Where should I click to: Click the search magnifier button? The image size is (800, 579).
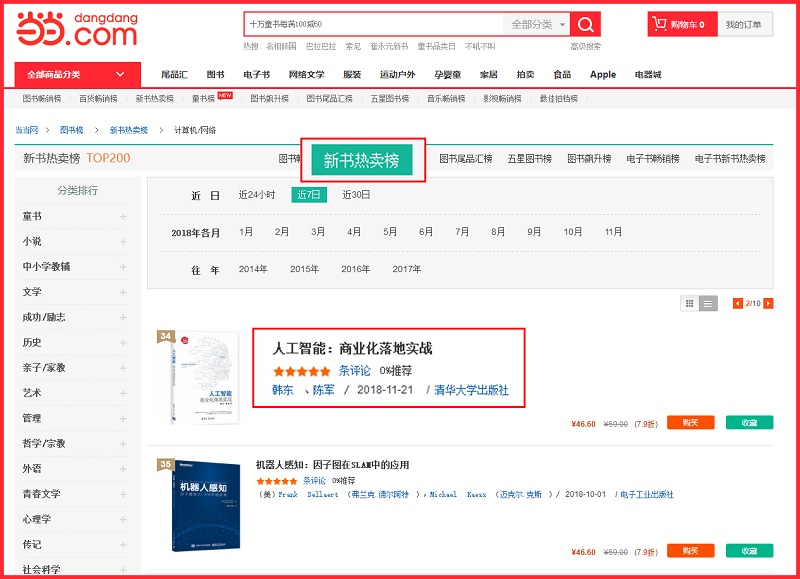[x=586, y=24]
